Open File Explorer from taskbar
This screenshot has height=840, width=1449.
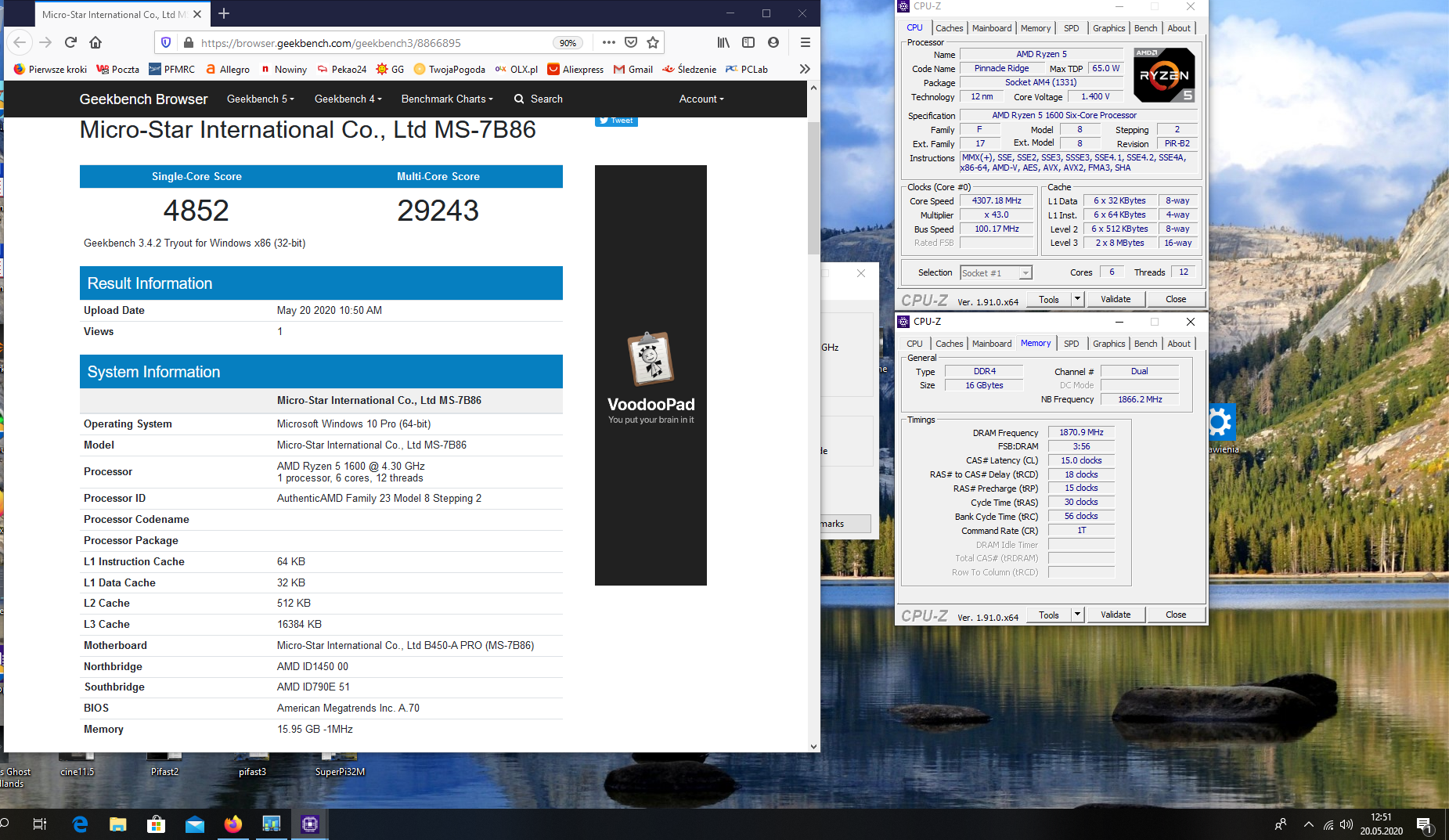point(117,824)
